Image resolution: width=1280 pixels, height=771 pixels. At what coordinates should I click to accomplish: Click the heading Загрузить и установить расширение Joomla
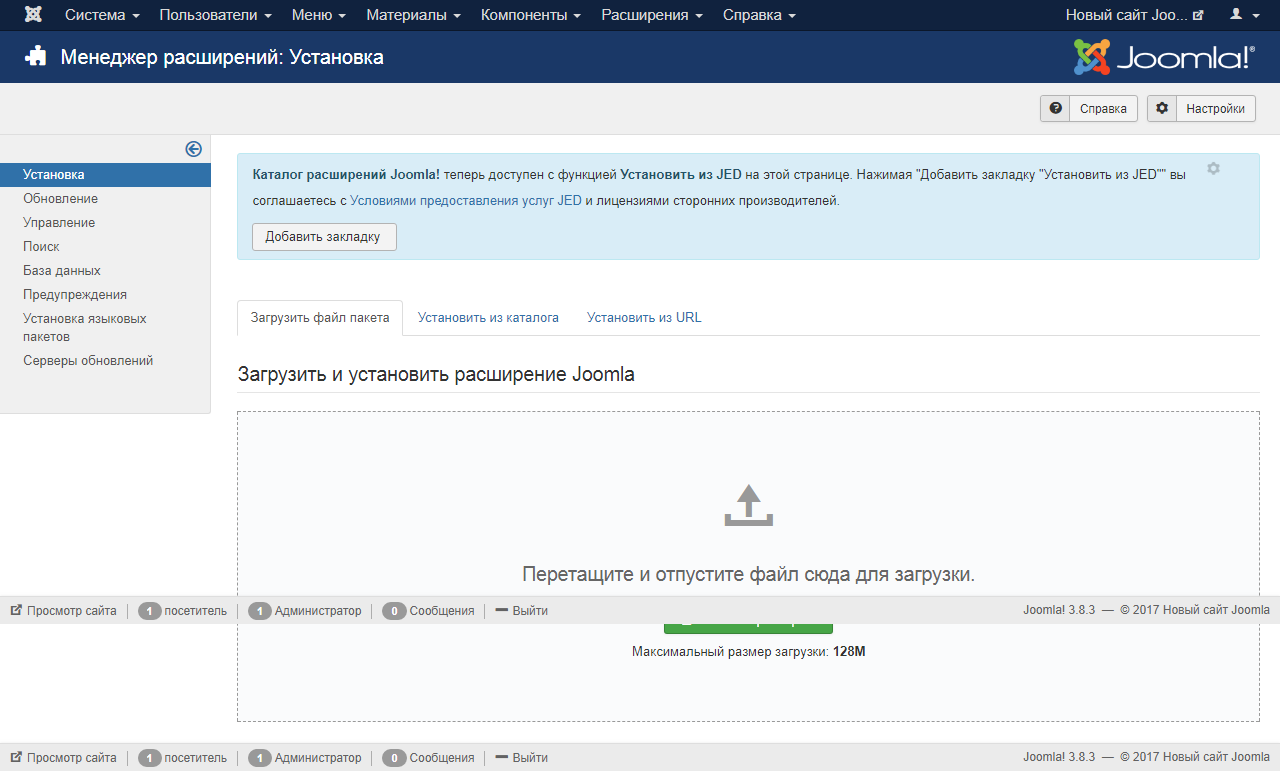(x=436, y=375)
